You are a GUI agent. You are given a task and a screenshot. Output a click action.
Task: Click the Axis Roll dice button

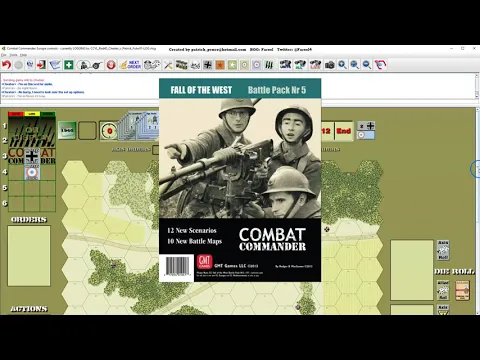(x=443, y=250)
